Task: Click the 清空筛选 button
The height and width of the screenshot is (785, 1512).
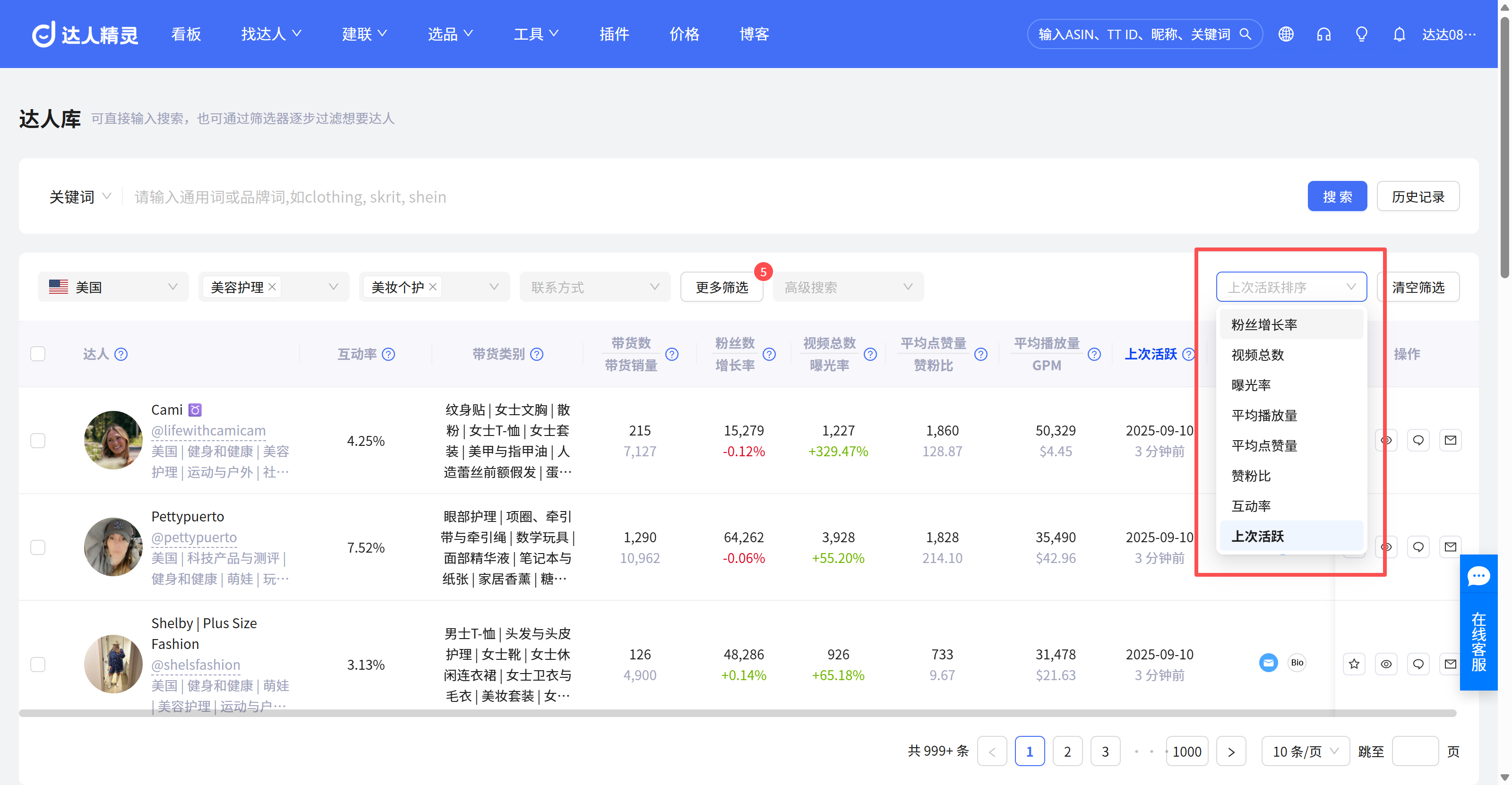Action: click(1418, 287)
